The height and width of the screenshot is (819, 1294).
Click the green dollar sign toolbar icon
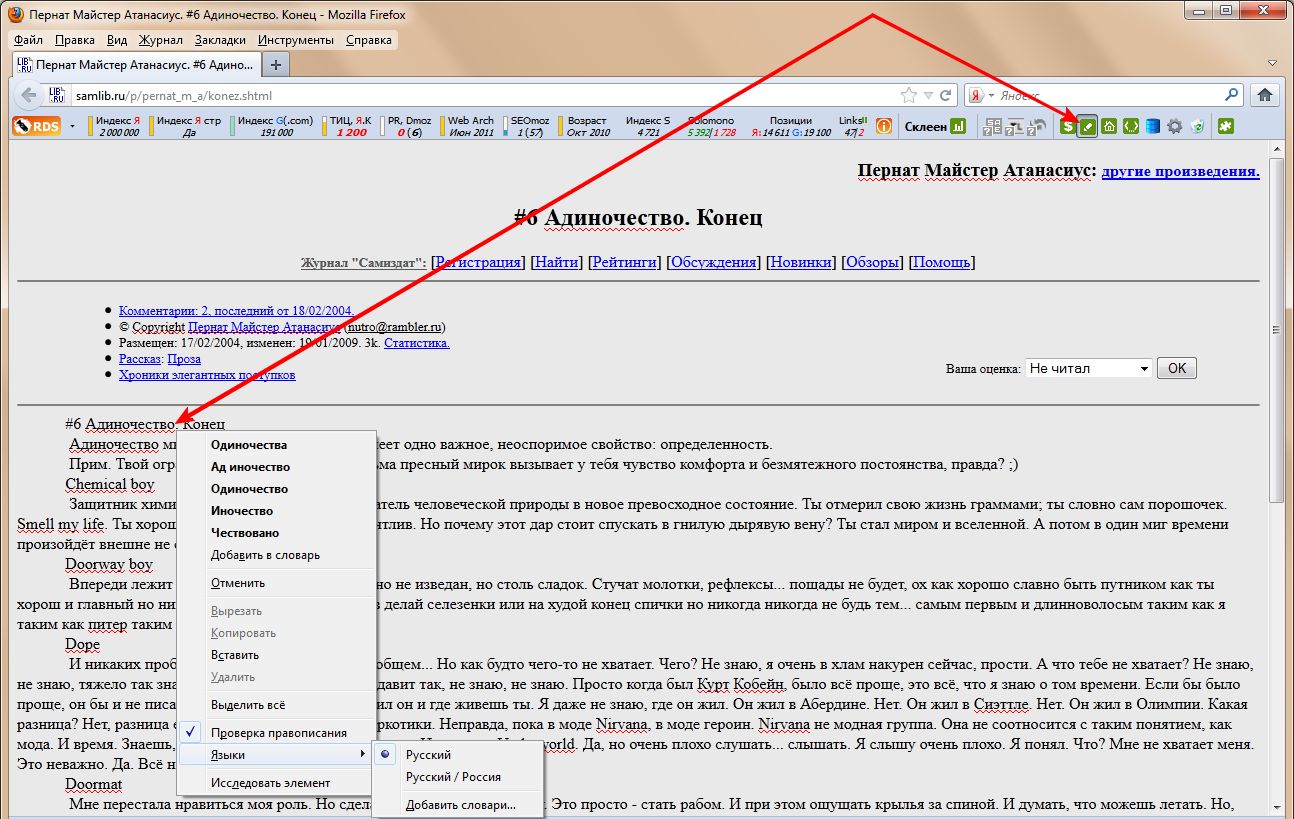coord(1068,126)
